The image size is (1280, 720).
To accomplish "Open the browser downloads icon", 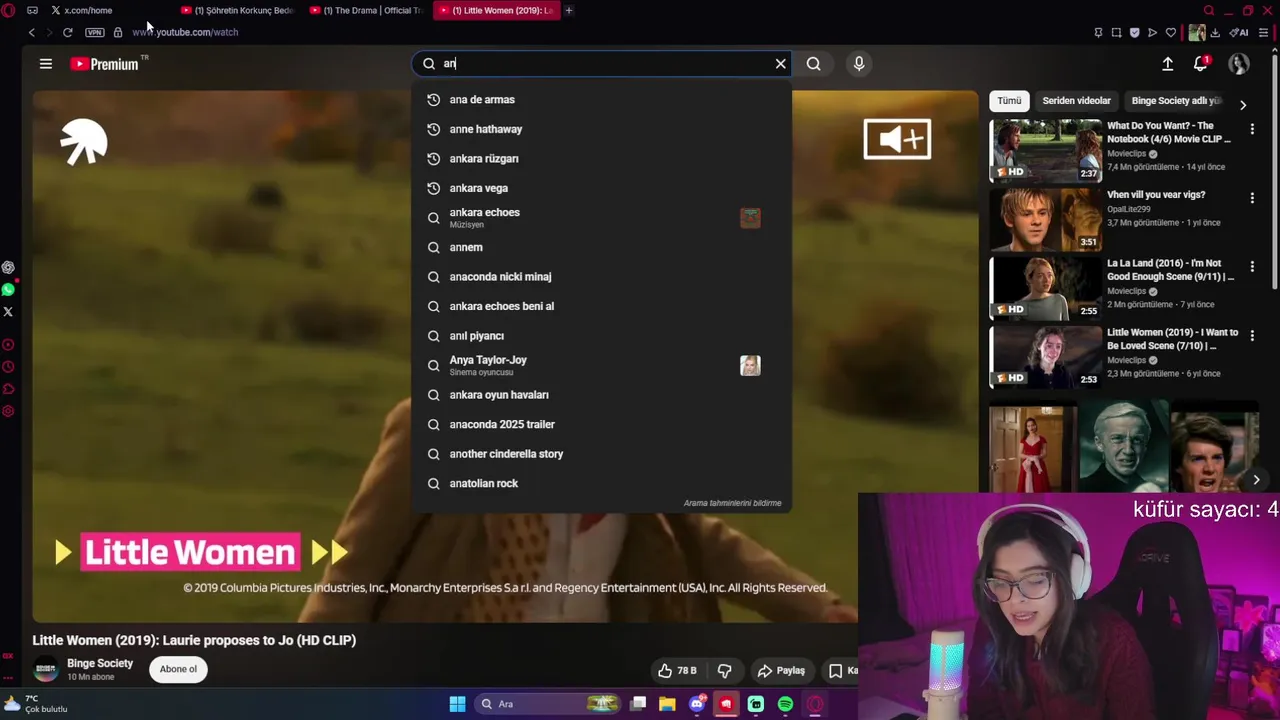I will 1215,32.
